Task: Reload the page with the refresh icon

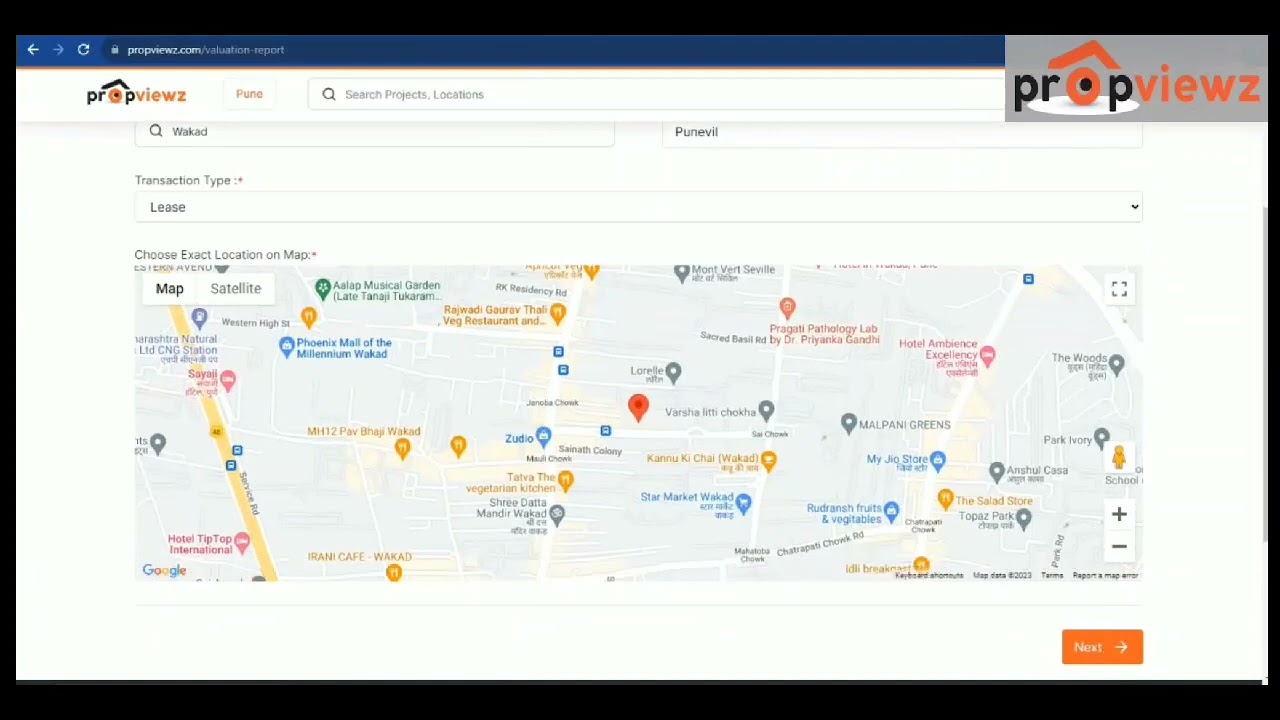Action: pyautogui.click(x=84, y=49)
